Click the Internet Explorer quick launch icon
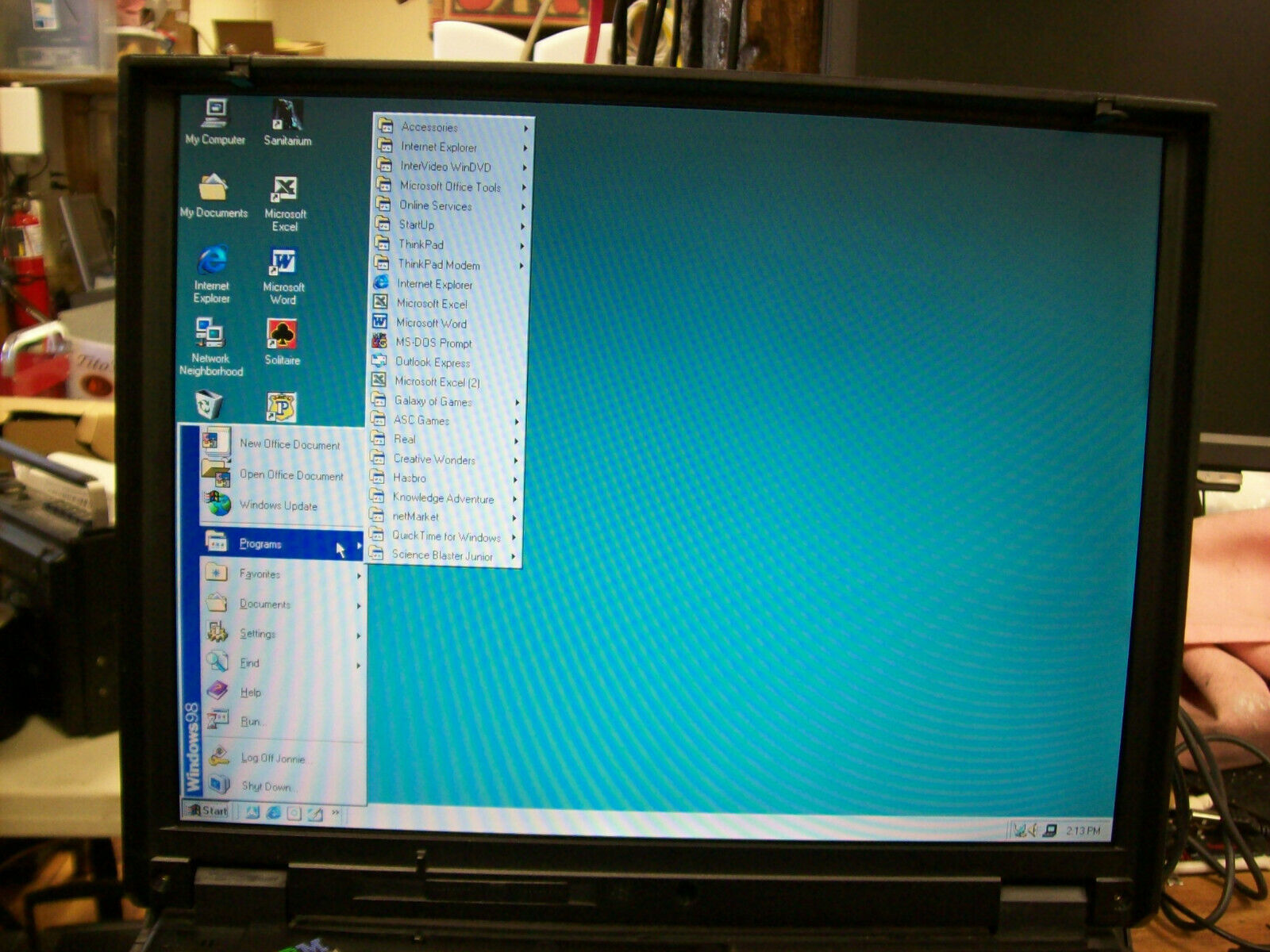Viewport: 1270px width, 952px height. coord(274,812)
